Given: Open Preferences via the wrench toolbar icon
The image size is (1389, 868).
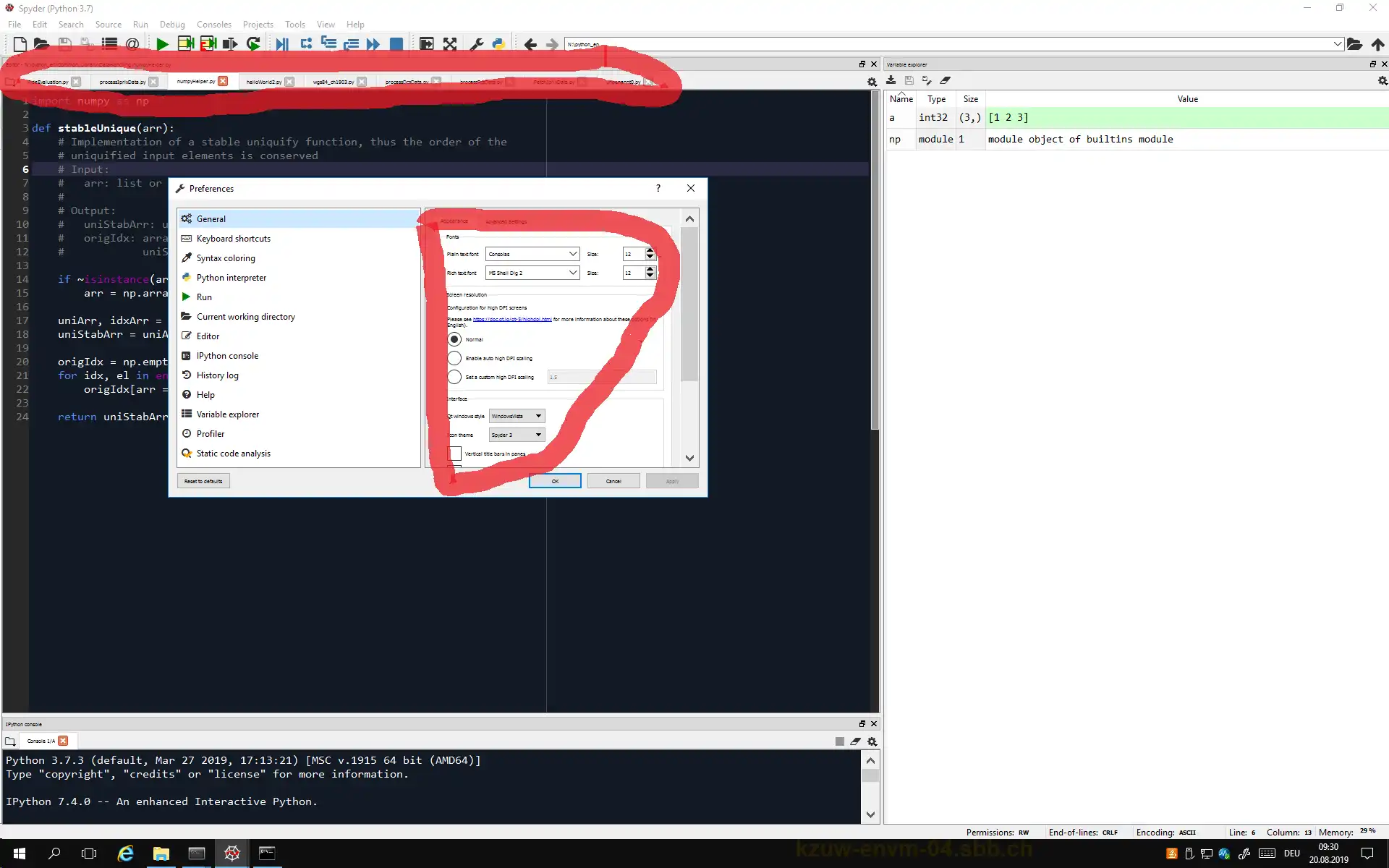Looking at the screenshot, I should (x=476, y=44).
